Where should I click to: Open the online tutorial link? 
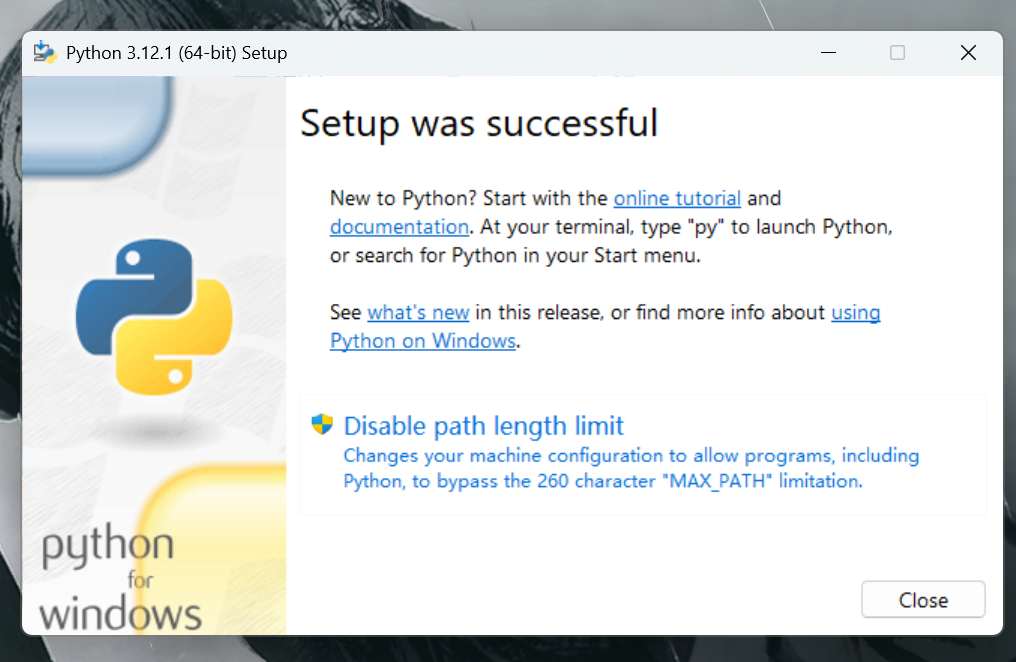(x=677, y=198)
